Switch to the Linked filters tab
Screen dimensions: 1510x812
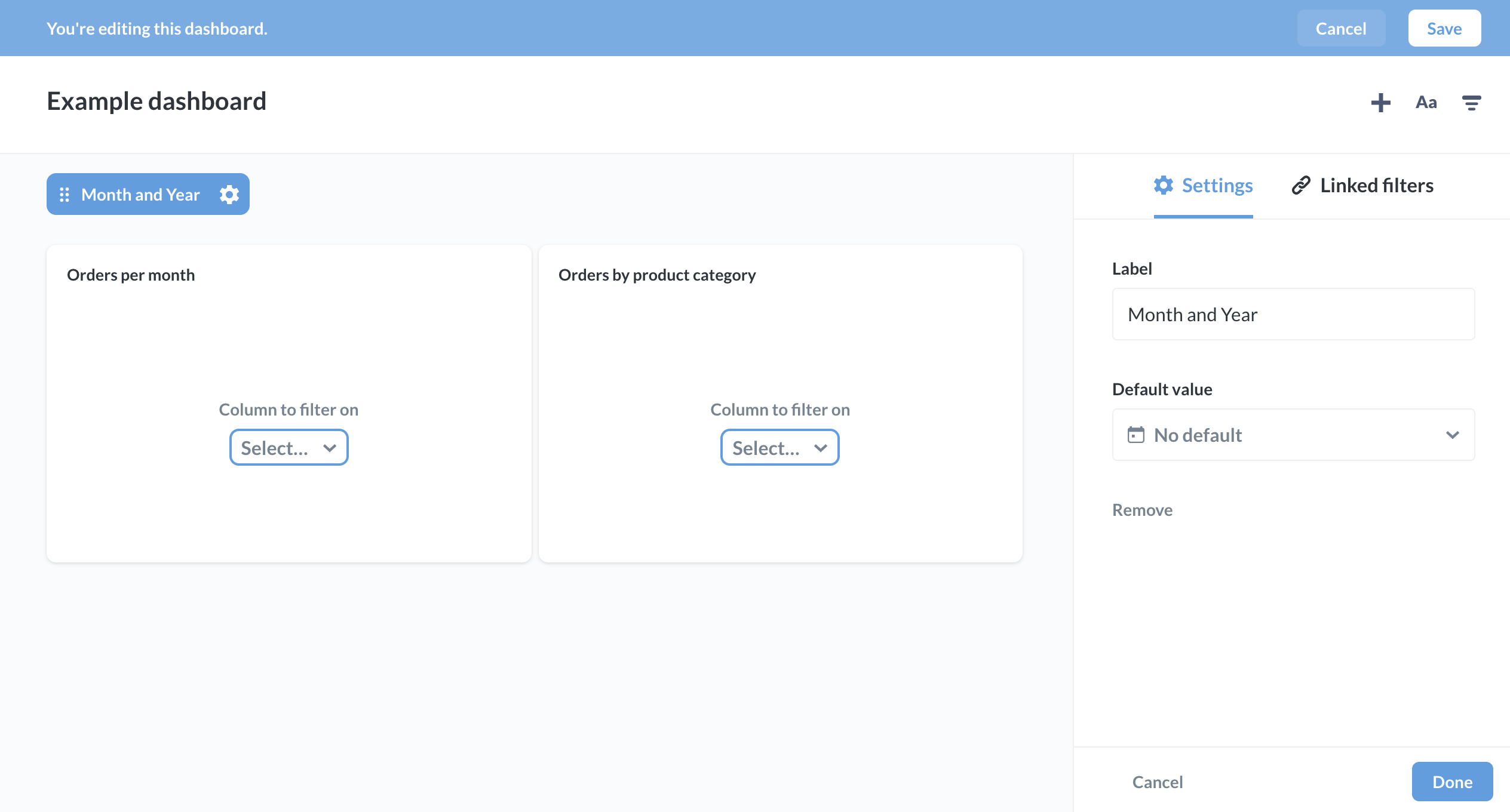[x=1376, y=186]
